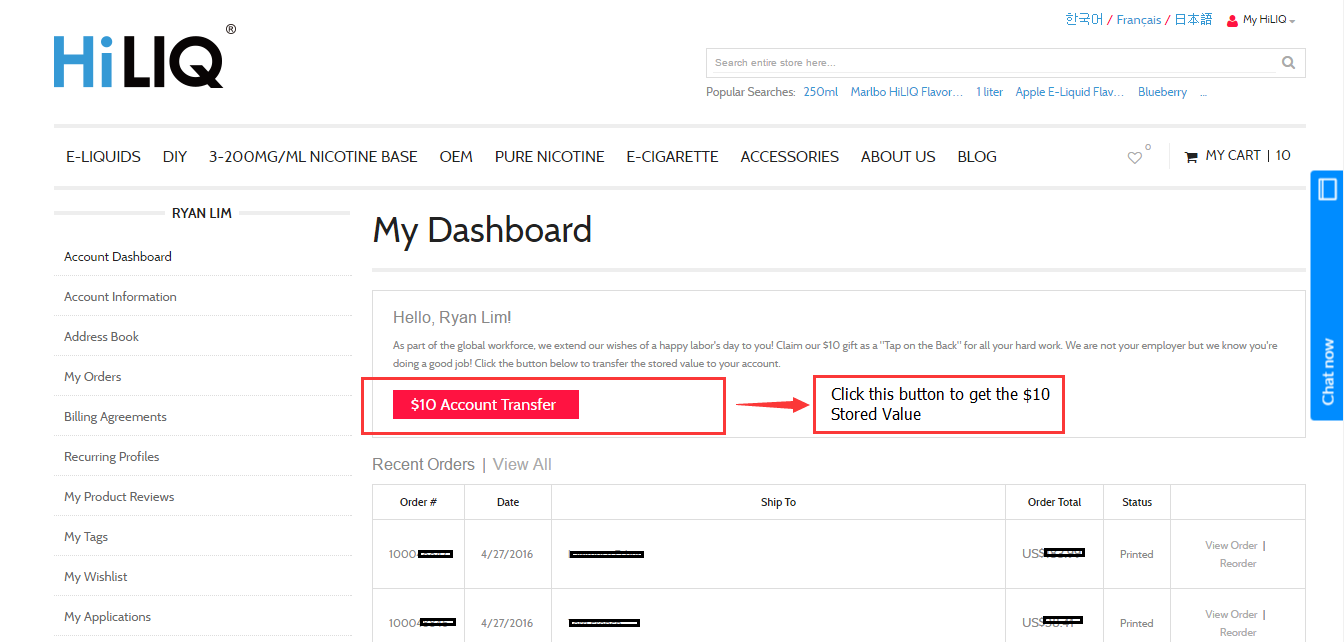Open the E-LIQUIDS menu
The image size is (1344, 642).
coord(103,157)
